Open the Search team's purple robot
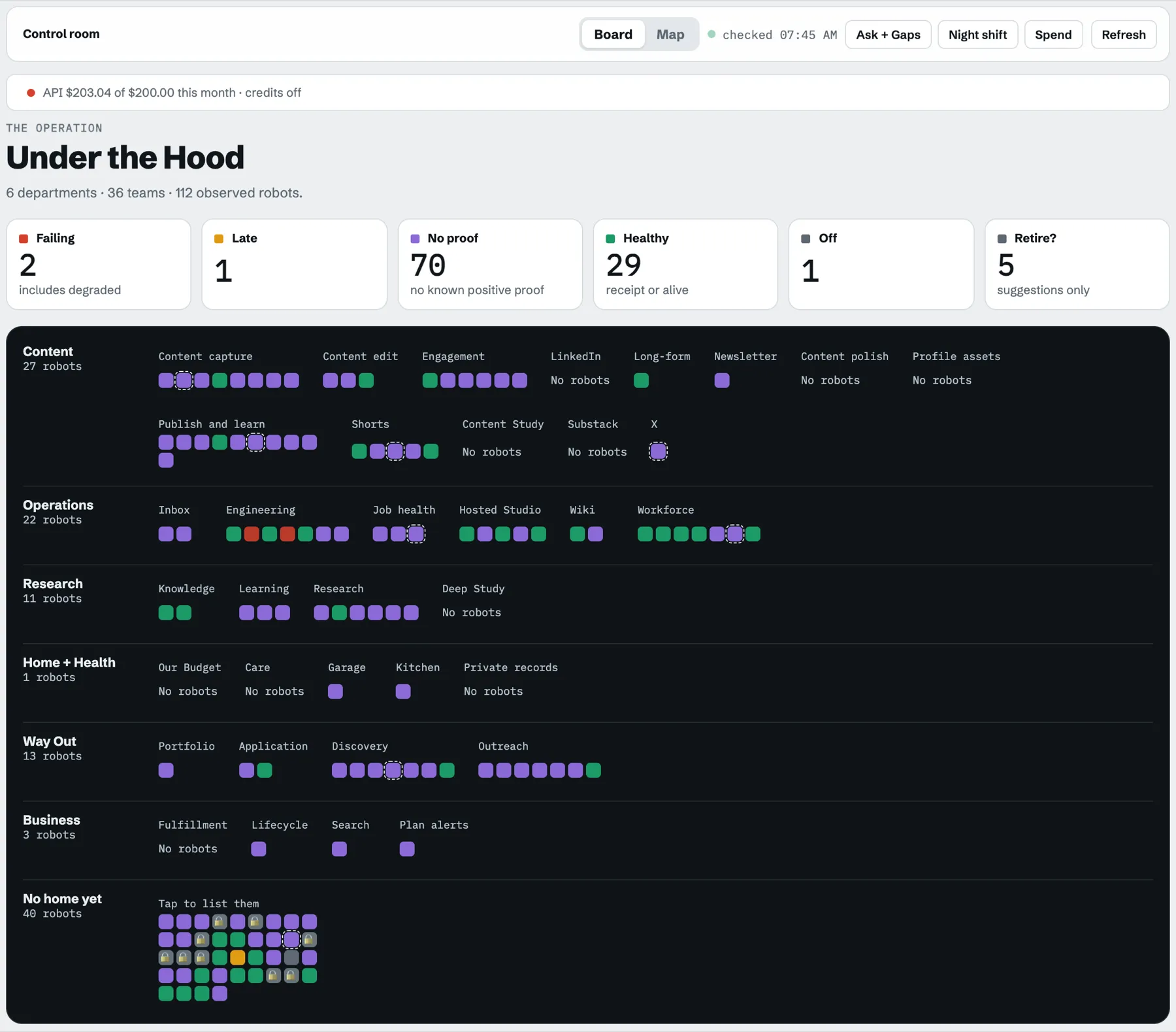 [339, 849]
